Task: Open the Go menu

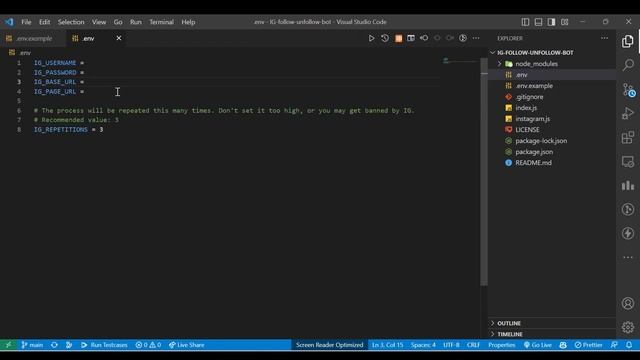Action: pyautogui.click(x=118, y=22)
